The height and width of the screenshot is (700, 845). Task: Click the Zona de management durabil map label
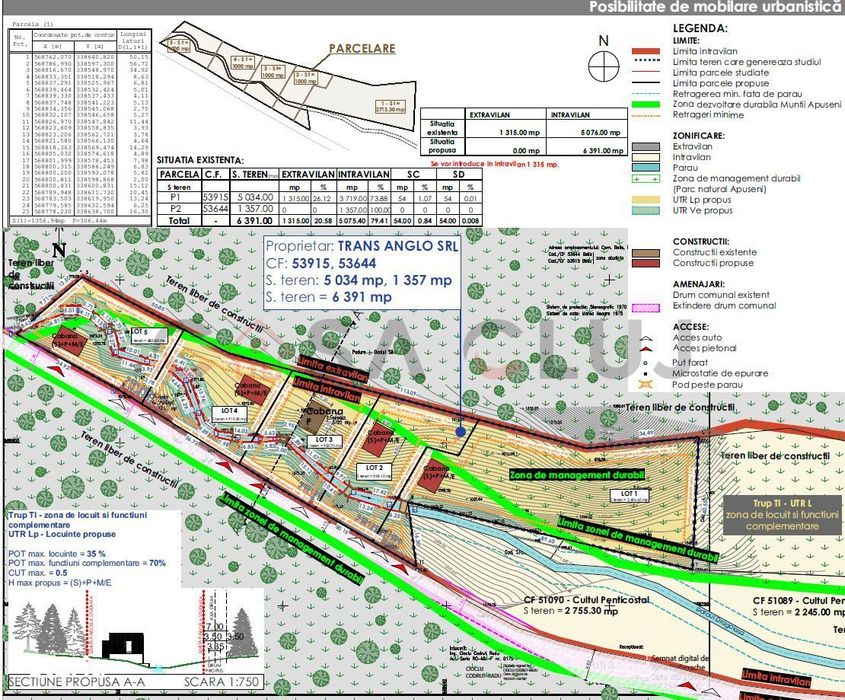coord(577,475)
